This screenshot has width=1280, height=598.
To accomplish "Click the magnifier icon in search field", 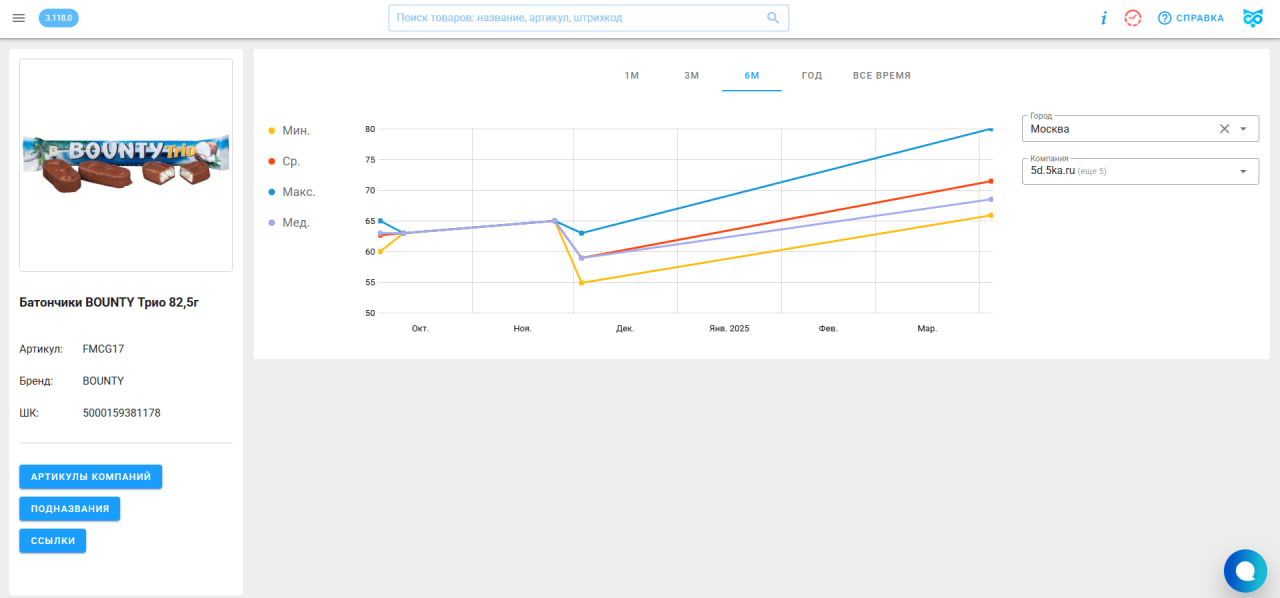I will click(x=773, y=18).
